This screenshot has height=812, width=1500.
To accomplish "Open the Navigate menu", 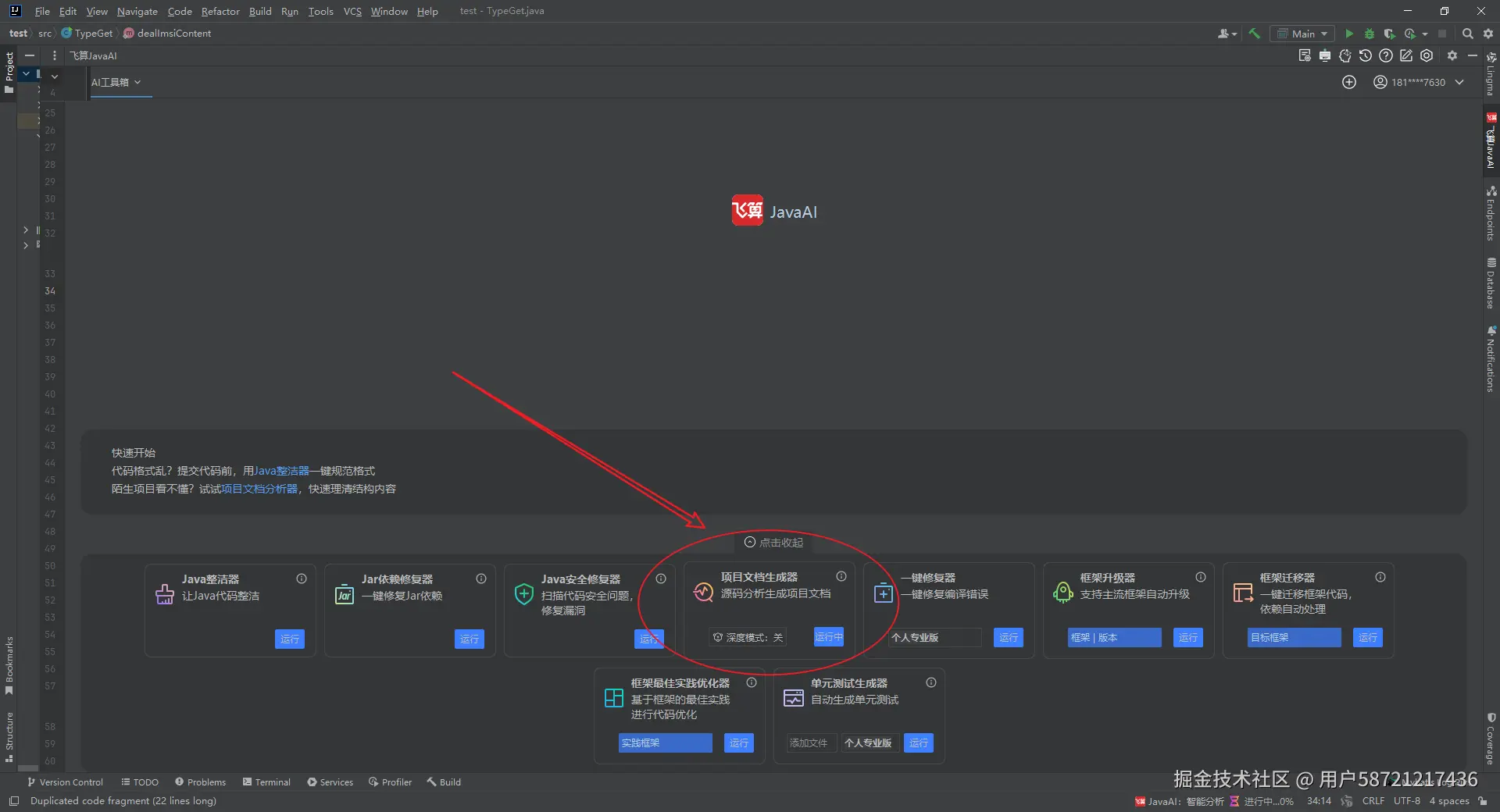I will [x=137, y=11].
